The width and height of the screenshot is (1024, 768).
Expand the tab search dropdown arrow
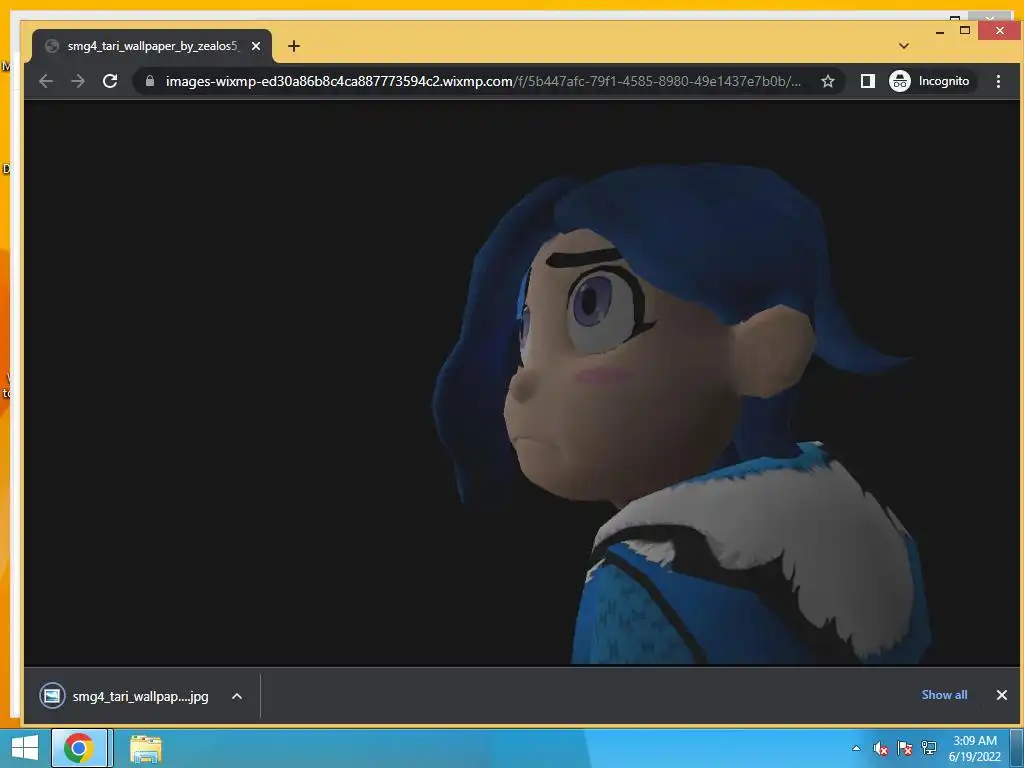[904, 46]
